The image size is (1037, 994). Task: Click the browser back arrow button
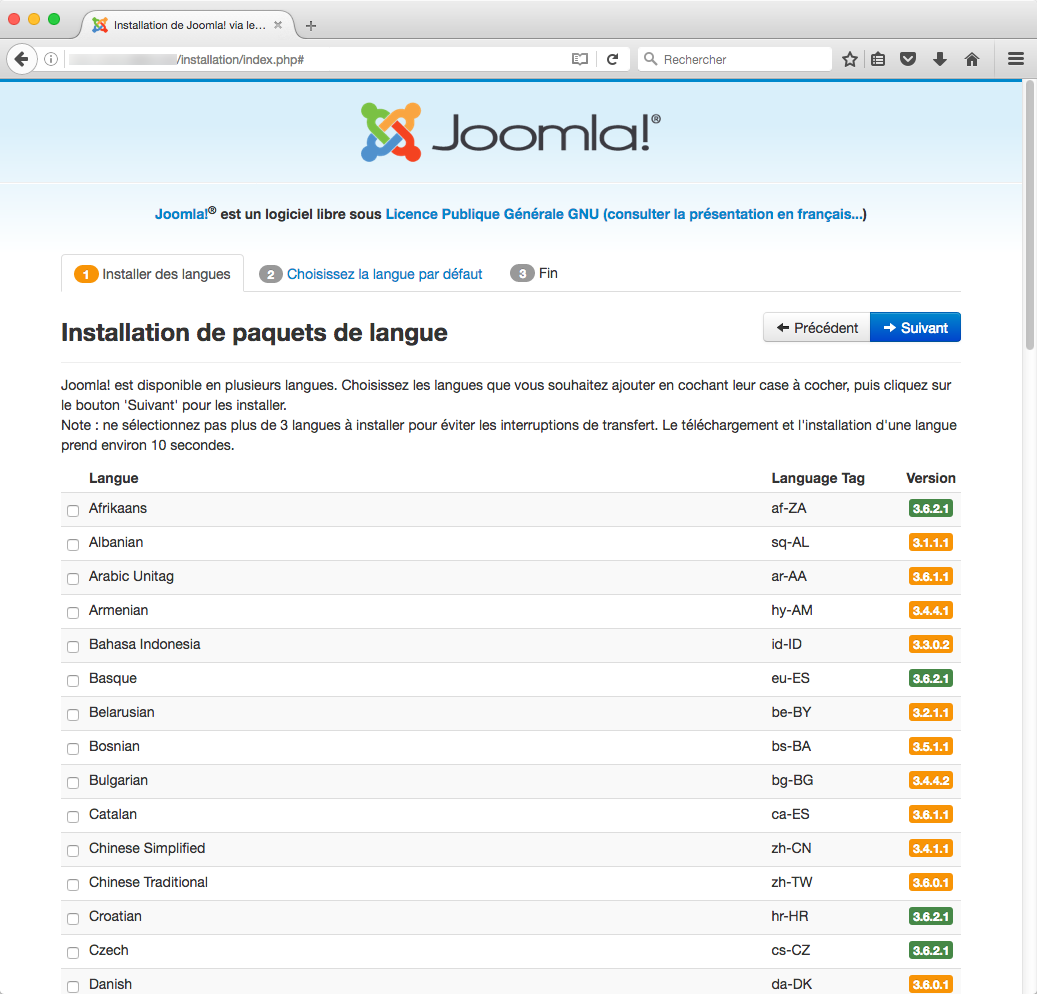pos(21,60)
